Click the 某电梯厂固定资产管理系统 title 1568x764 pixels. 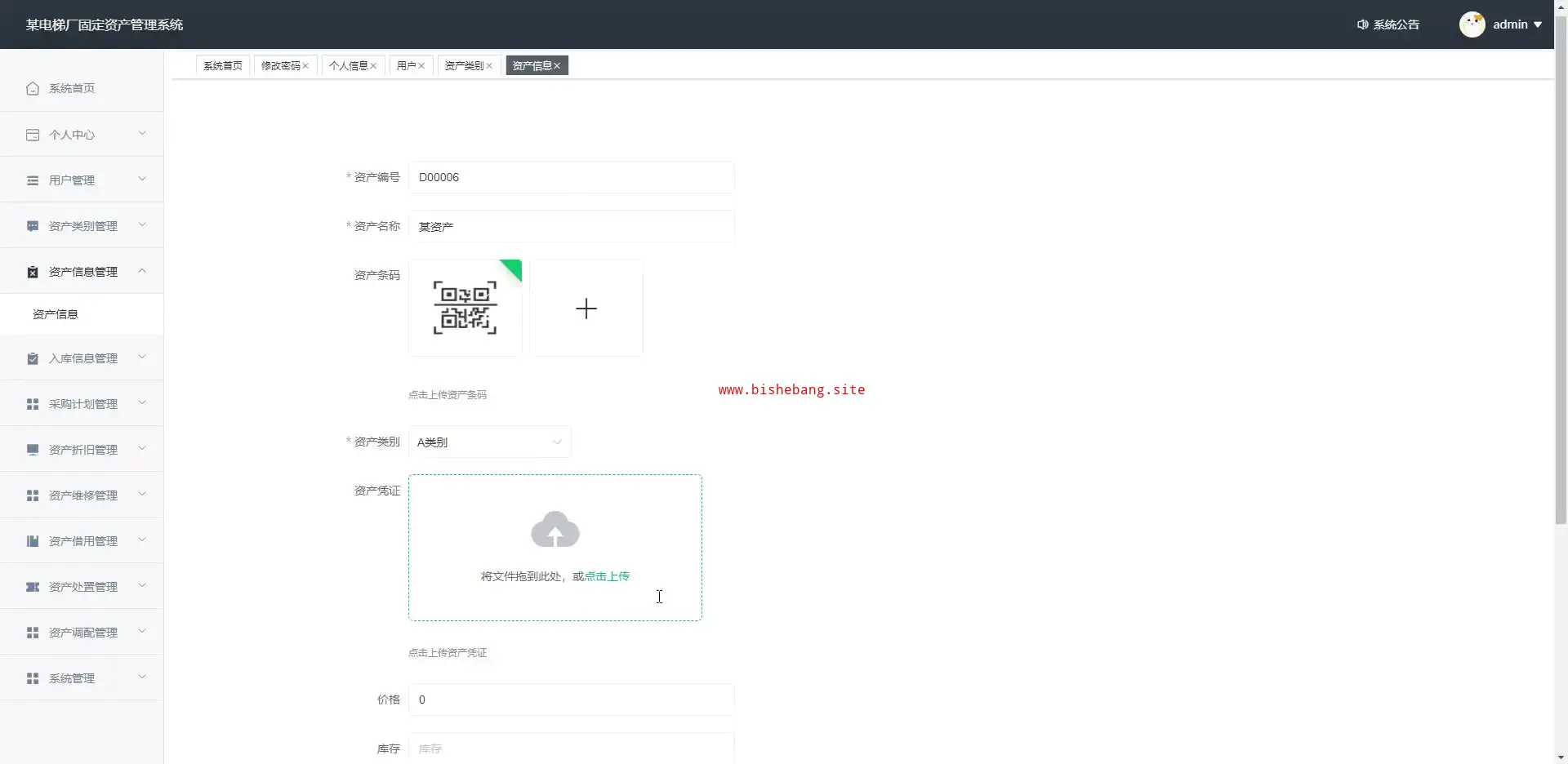coord(105,24)
